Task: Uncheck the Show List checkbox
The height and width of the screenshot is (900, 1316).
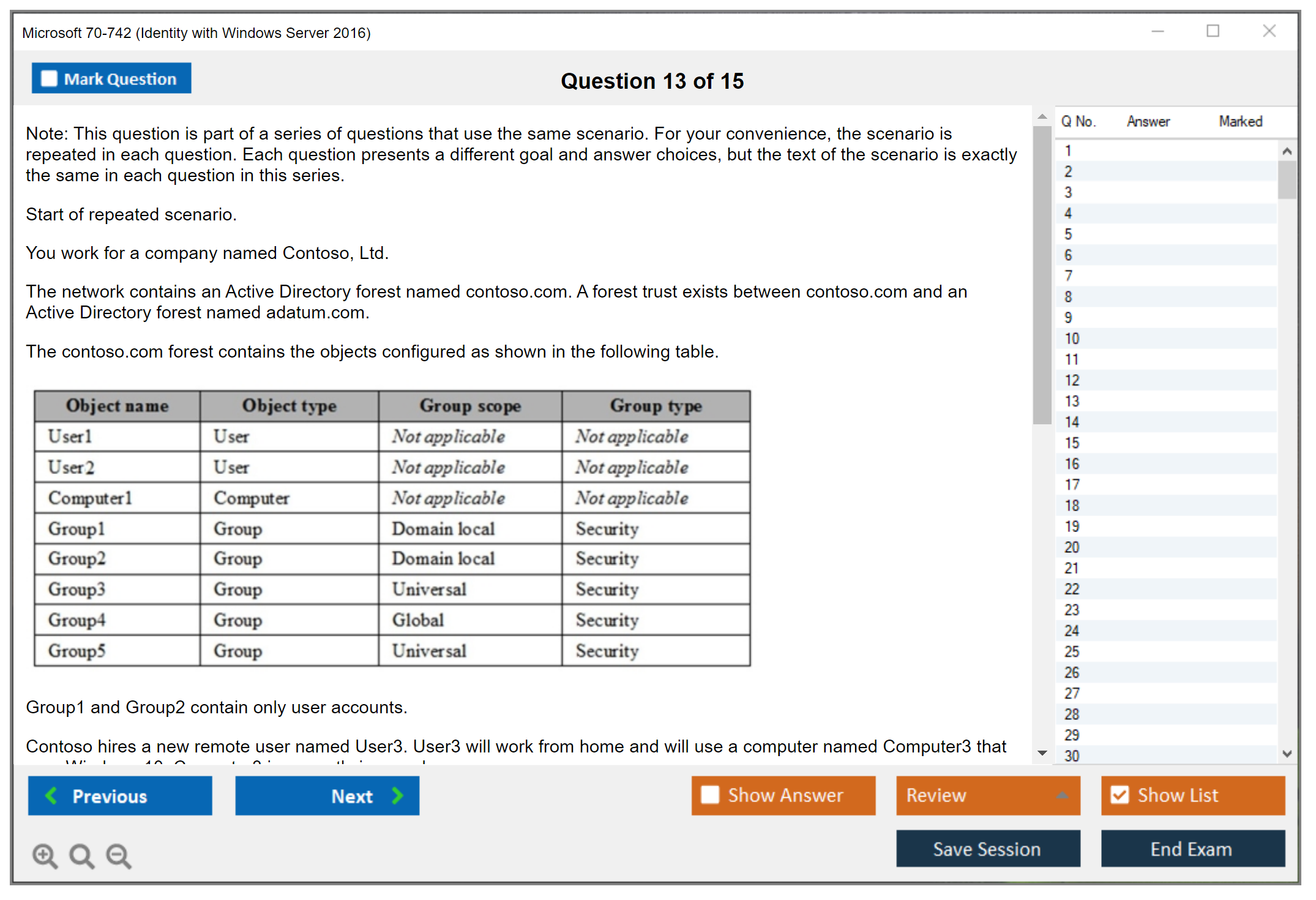Action: [x=1120, y=795]
